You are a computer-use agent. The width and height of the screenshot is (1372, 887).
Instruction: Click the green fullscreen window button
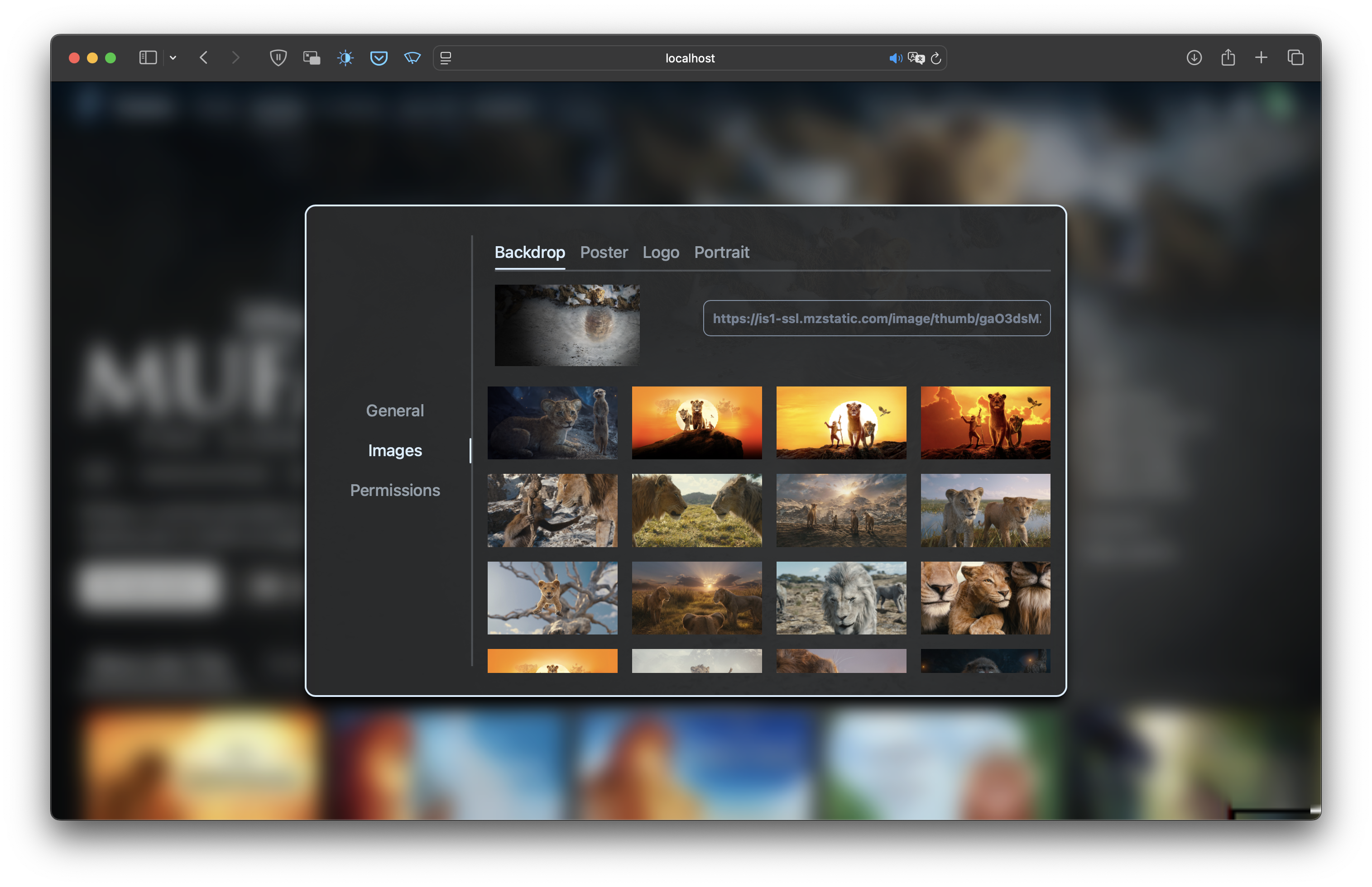click(x=110, y=57)
